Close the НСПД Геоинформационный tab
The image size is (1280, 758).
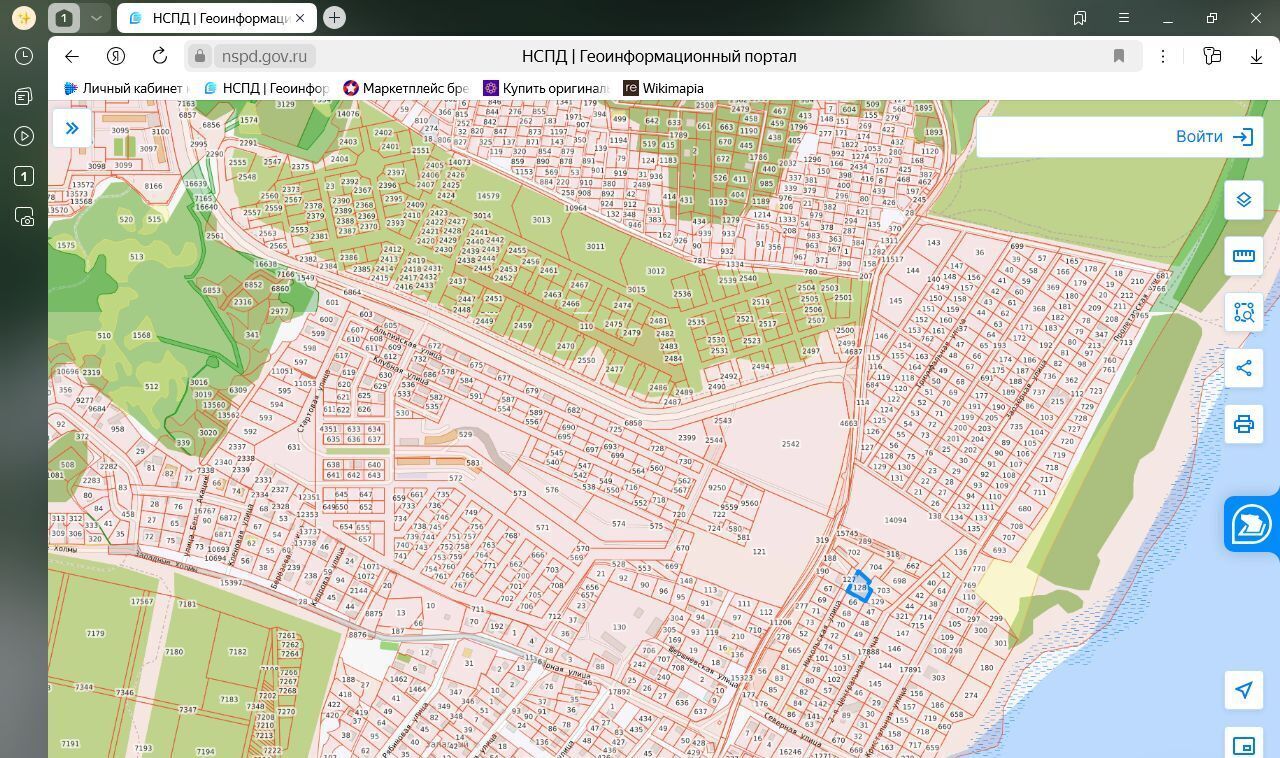(300, 18)
